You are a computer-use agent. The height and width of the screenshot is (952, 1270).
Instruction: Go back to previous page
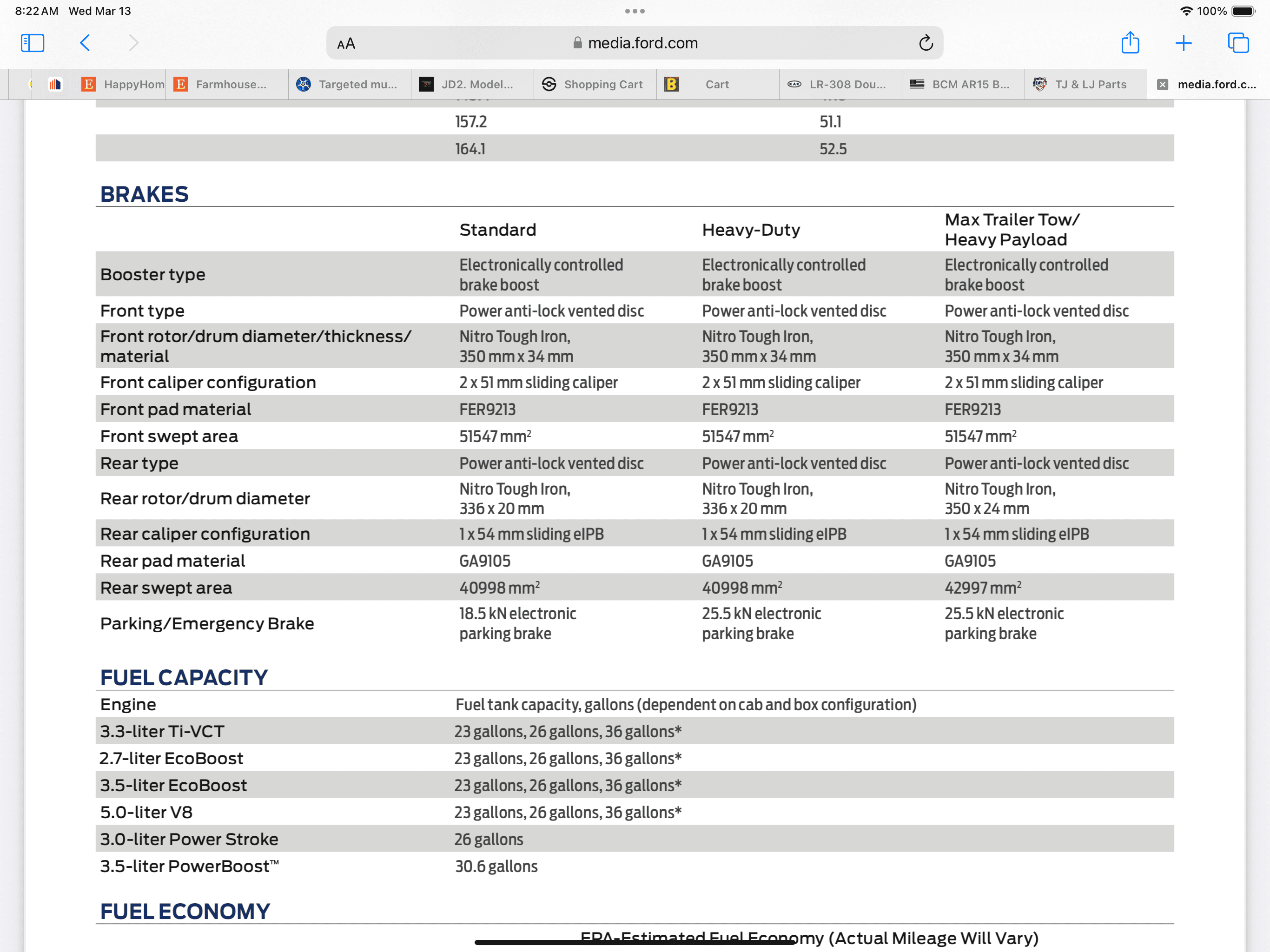85,43
